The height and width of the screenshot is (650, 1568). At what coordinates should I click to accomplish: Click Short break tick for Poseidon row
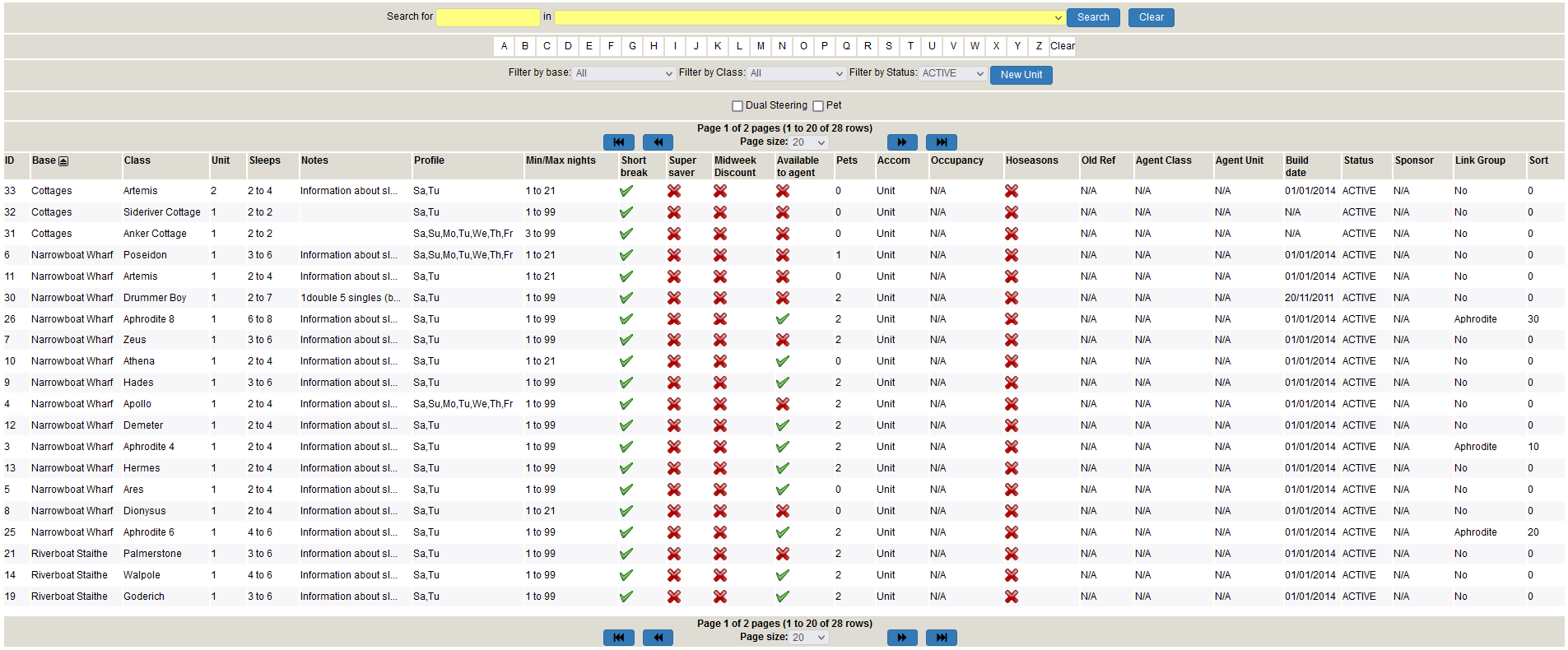click(626, 255)
